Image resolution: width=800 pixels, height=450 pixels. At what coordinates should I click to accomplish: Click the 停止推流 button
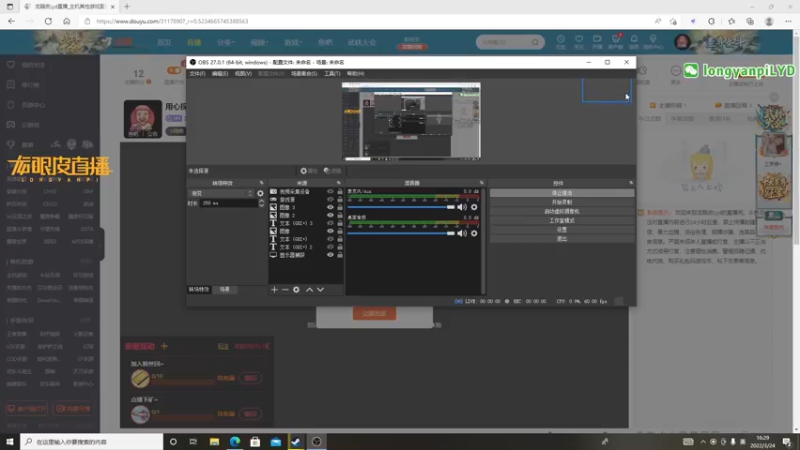click(x=562, y=193)
